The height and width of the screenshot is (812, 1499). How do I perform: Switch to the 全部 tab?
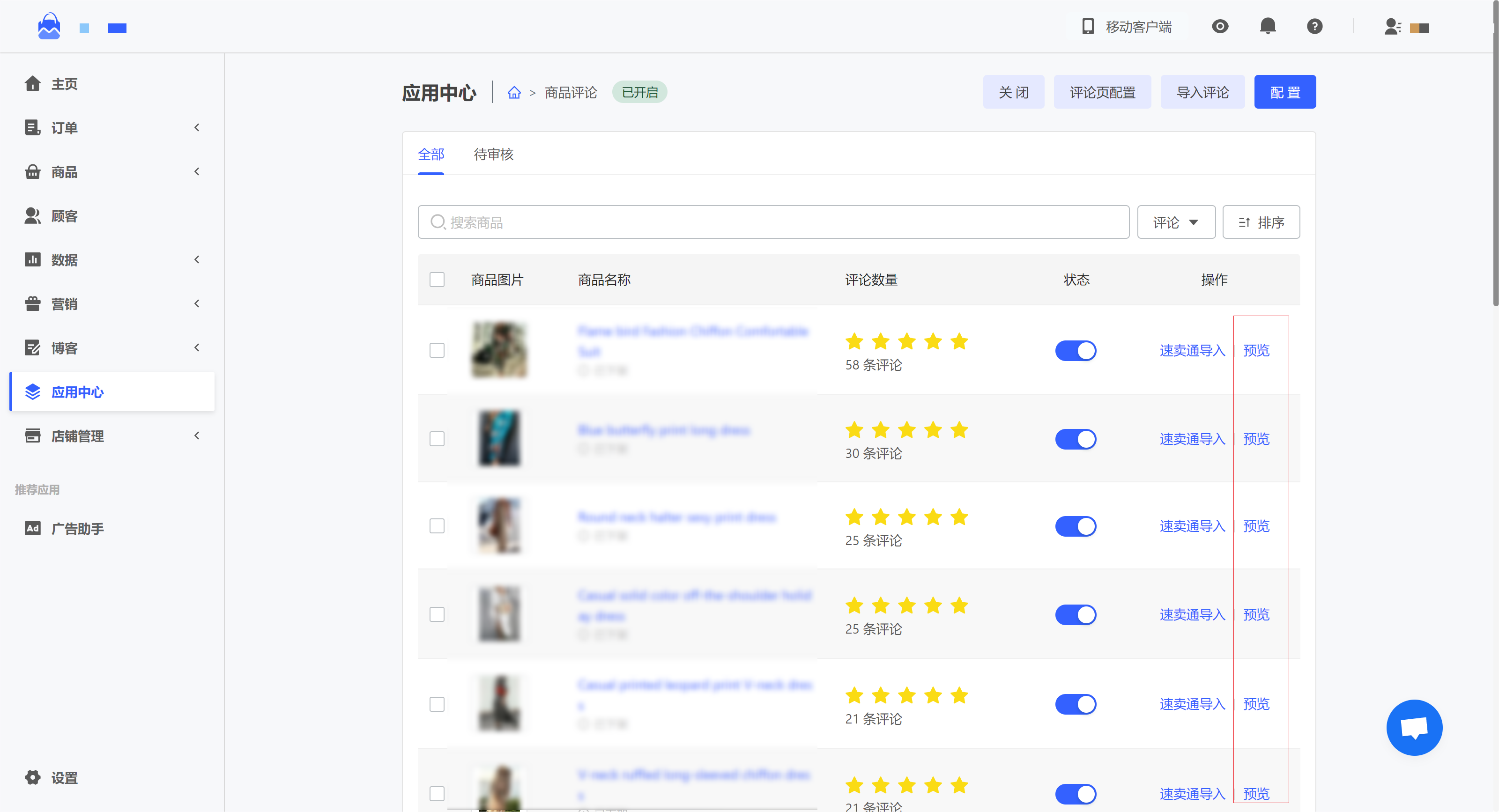tap(431, 154)
